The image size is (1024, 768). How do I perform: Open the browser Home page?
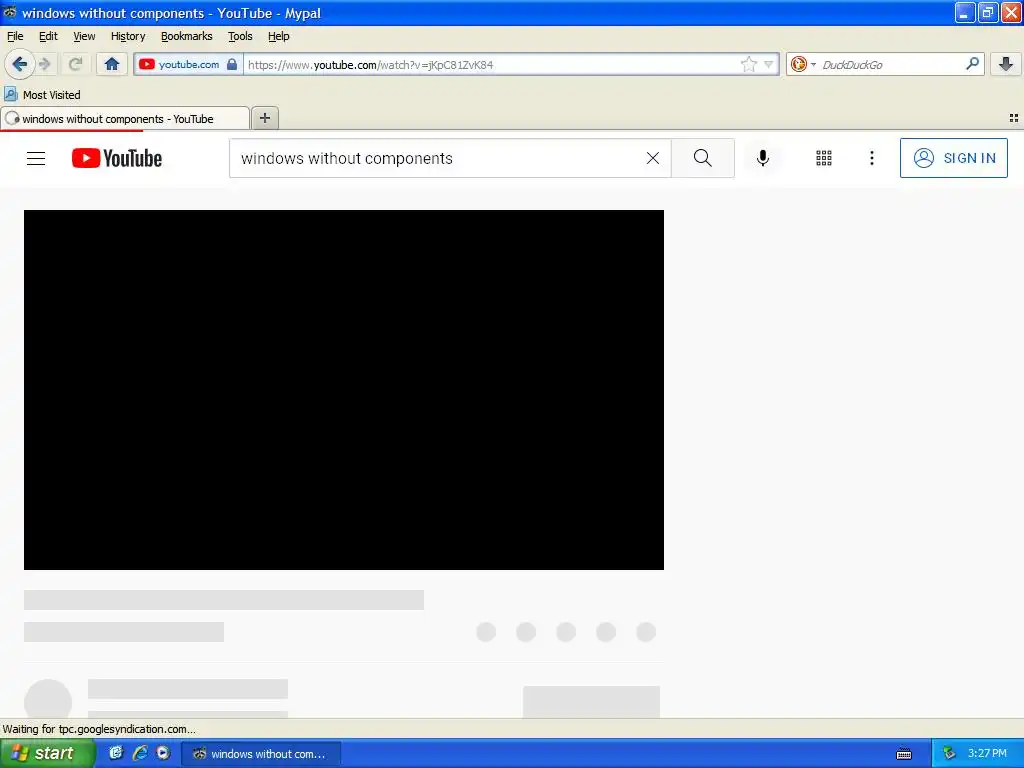(x=112, y=64)
